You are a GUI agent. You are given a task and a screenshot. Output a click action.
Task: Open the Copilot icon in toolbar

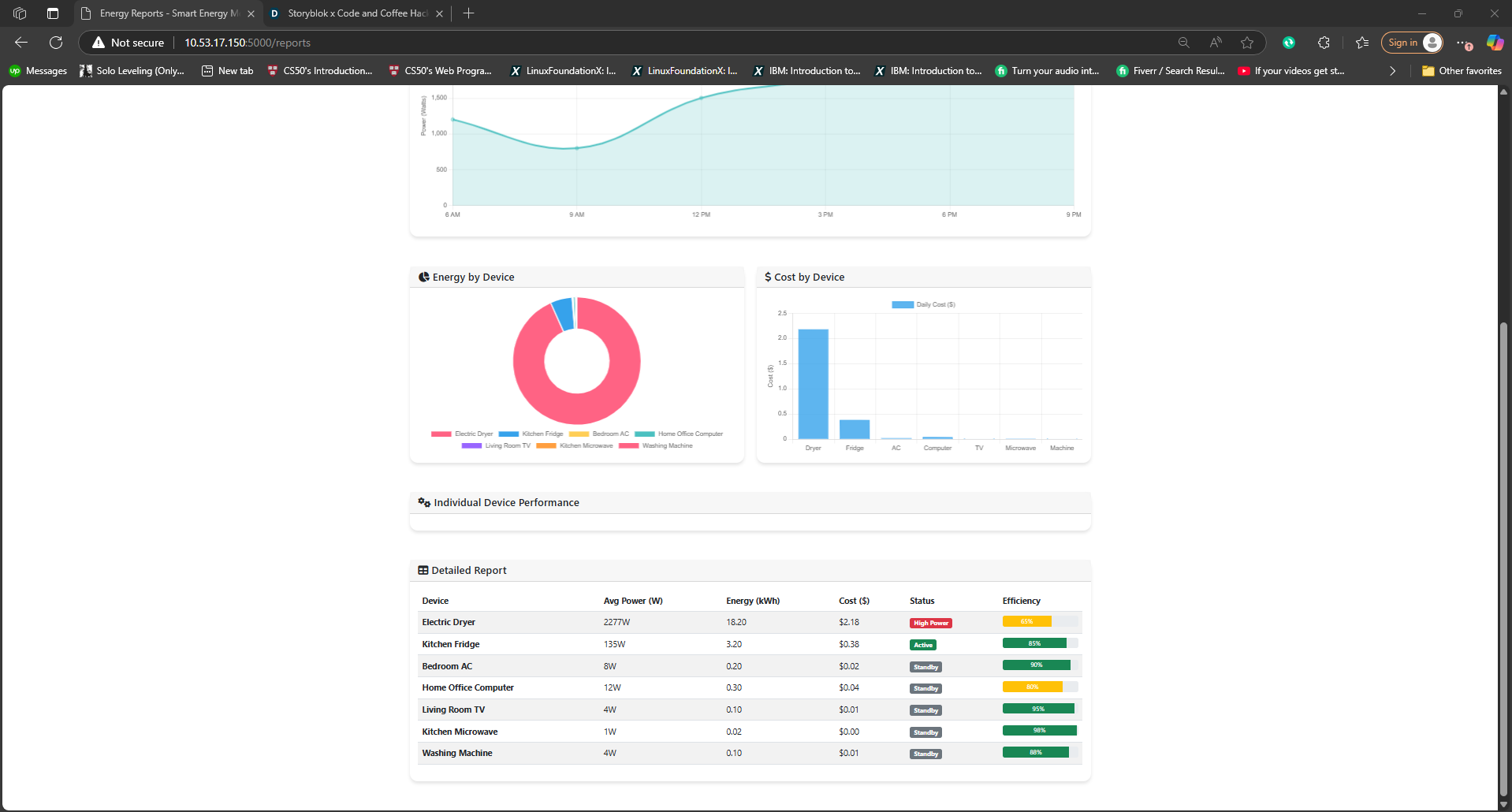[x=1495, y=43]
